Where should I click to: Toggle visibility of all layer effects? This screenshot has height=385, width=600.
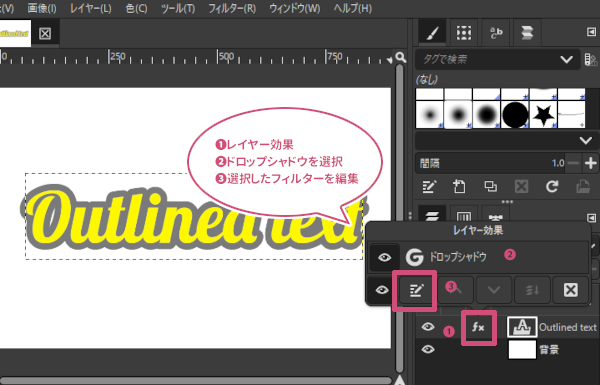(x=382, y=290)
